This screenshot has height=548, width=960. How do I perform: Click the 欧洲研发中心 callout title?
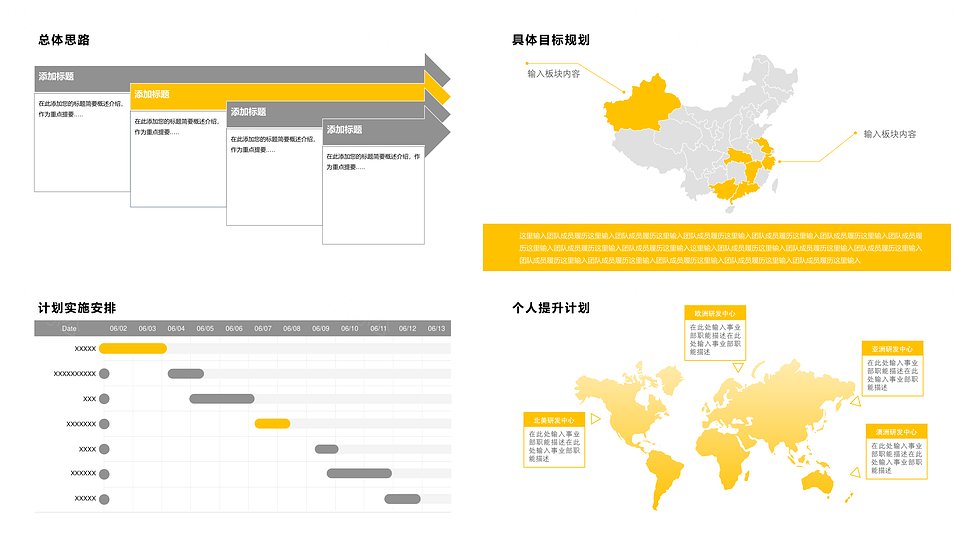pos(715,313)
